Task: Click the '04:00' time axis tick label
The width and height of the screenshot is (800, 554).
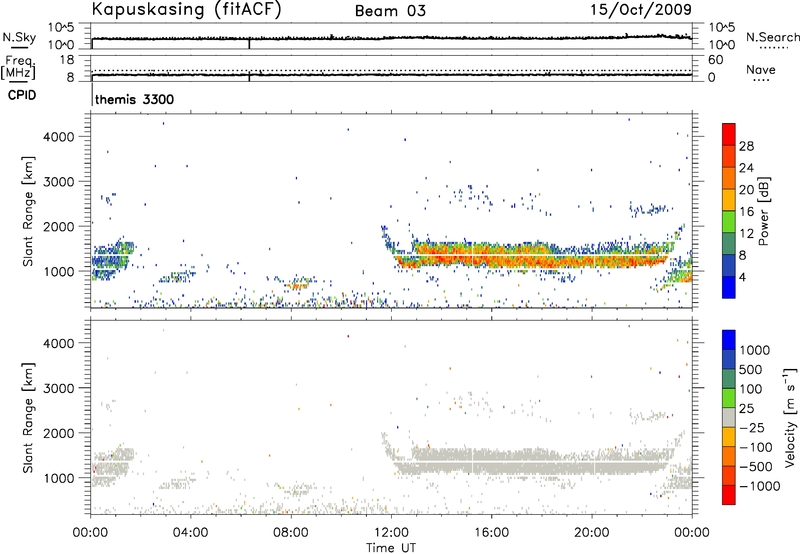Action: 190,533
